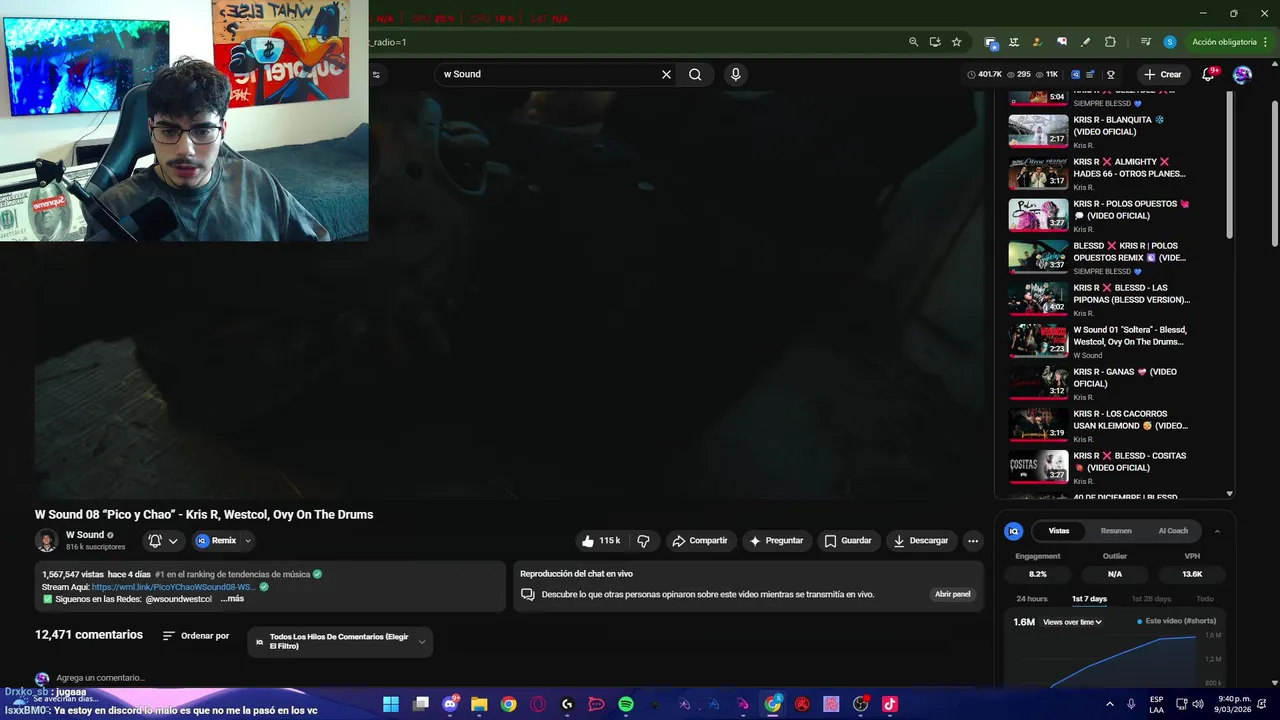Click the trophy icon in vidIQ bar

(1111, 74)
